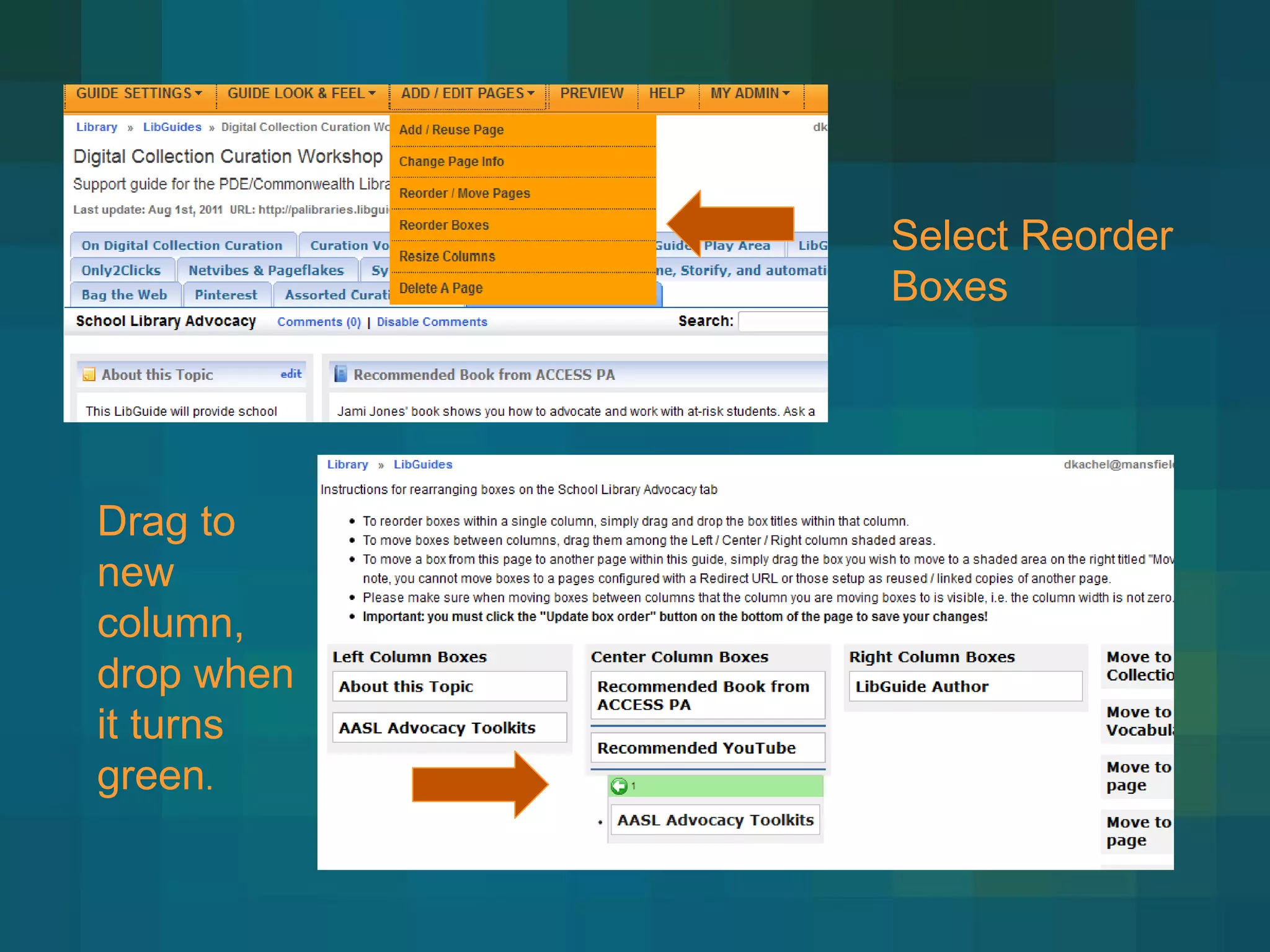The height and width of the screenshot is (952, 1270).
Task: Open the GUIDE SETTINGS dropdown menu
Action: (x=139, y=94)
